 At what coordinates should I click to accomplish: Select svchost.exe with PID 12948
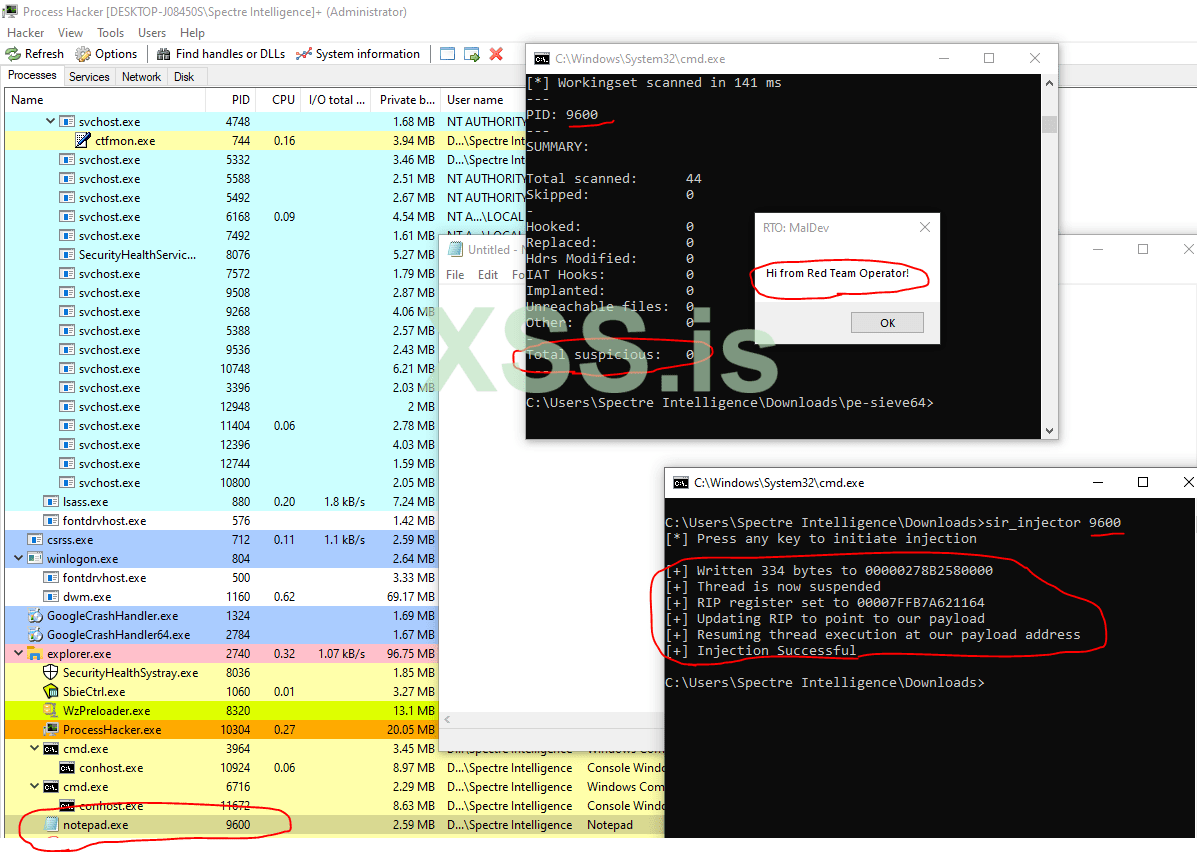point(222,407)
